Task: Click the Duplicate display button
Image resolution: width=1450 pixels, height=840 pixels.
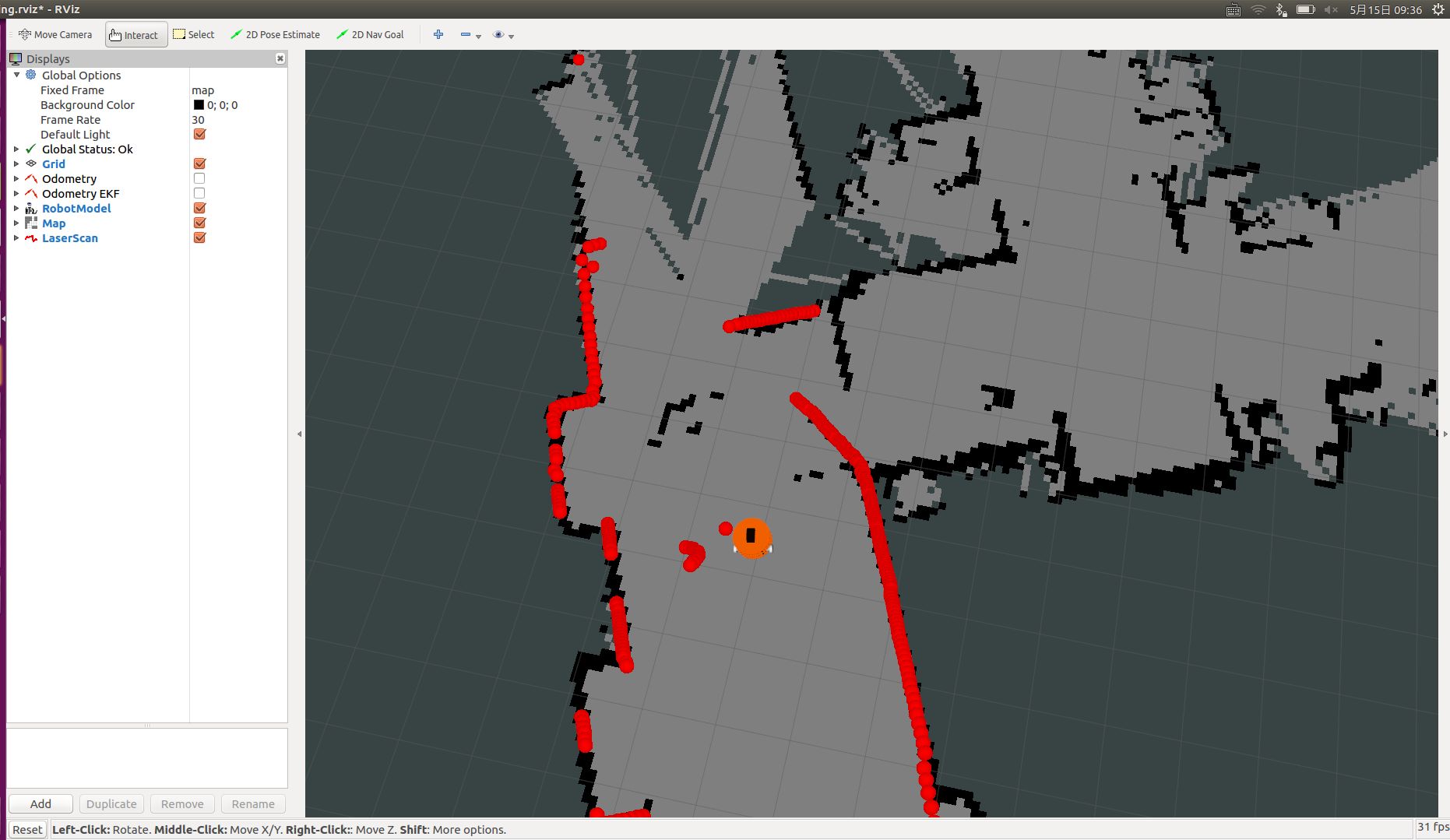Action: (111, 803)
